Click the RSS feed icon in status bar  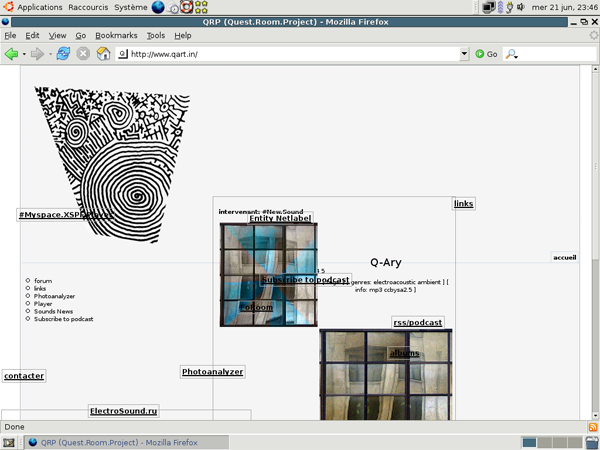(592, 427)
